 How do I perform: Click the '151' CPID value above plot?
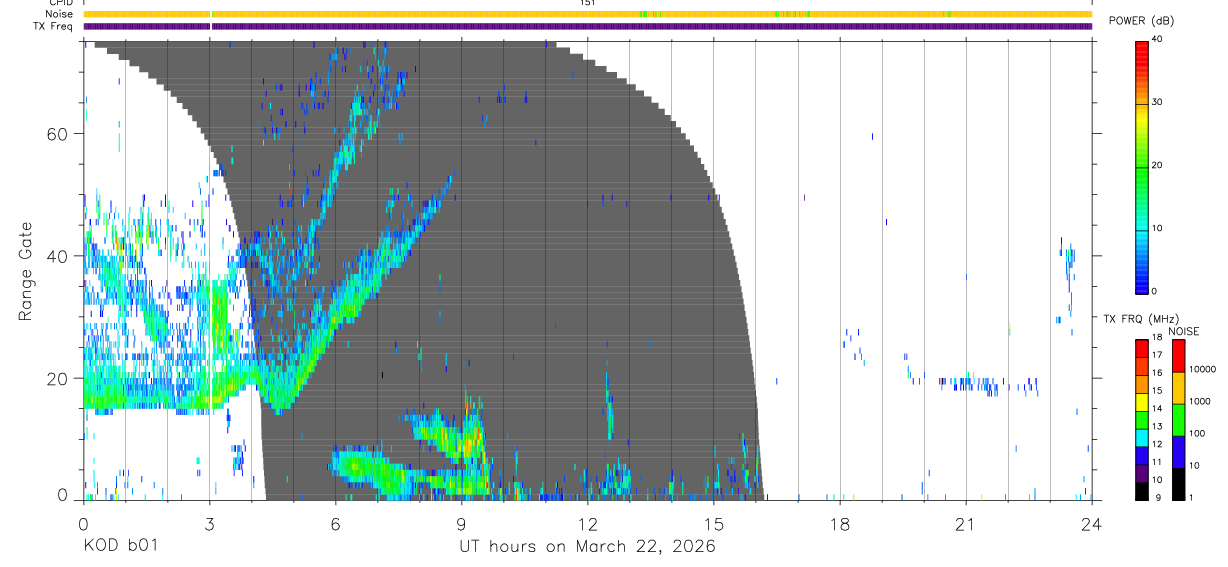click(587, 3)
